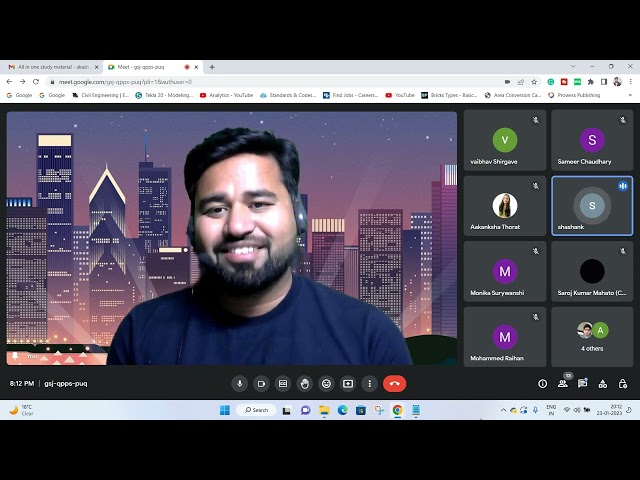640x480 pixels.
Task: Show hidden tray icons chevron
Action: [x=503, y=410]
